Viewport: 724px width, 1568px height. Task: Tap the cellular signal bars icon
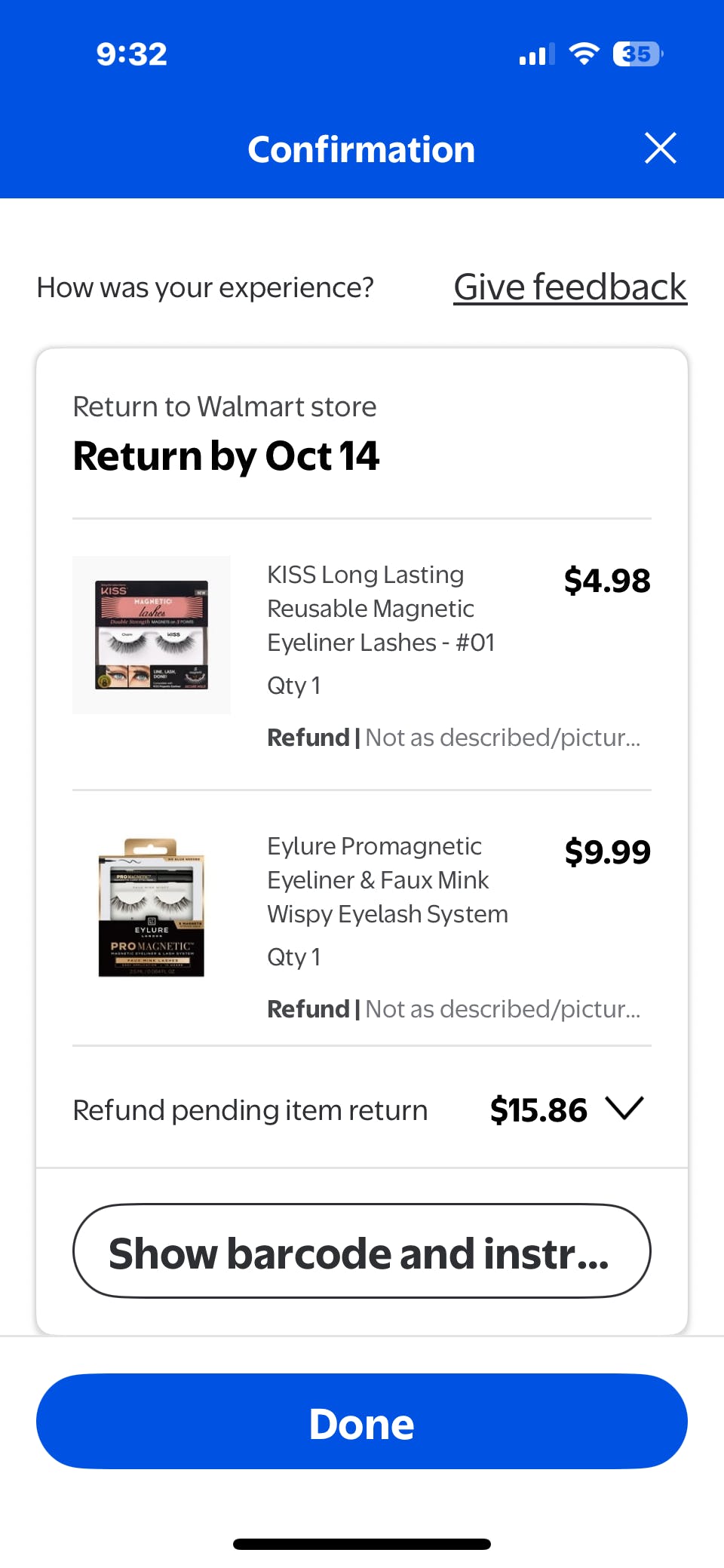click(x=537, y=54)
